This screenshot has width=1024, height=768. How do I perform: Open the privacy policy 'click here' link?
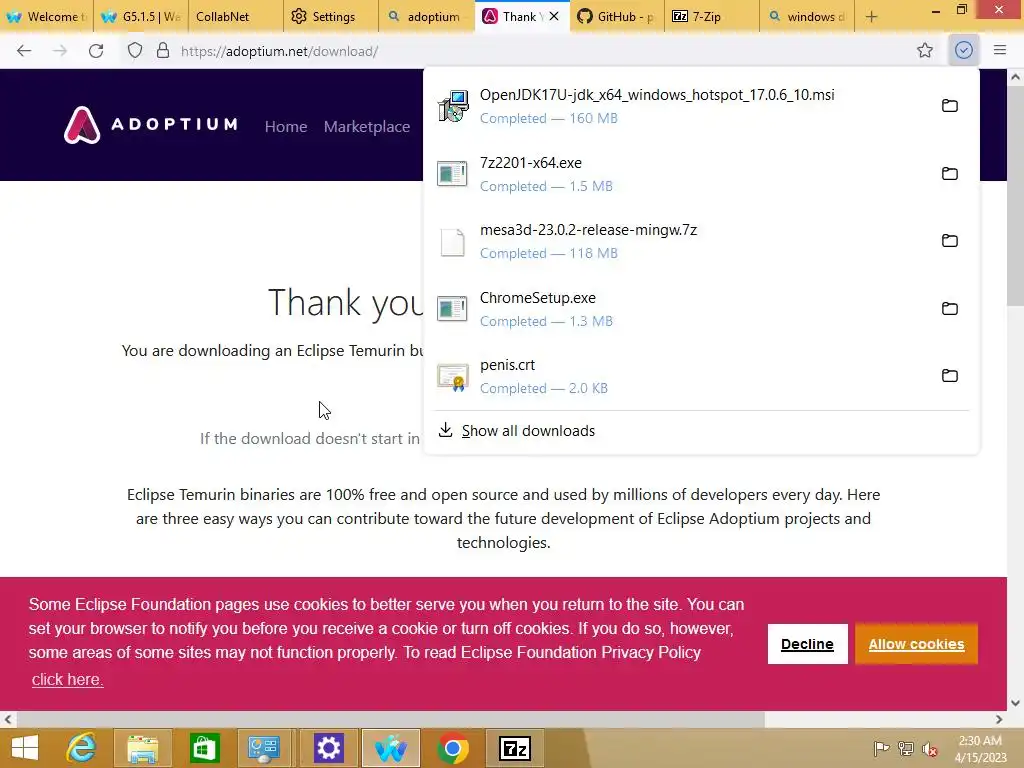coord(67,679)
